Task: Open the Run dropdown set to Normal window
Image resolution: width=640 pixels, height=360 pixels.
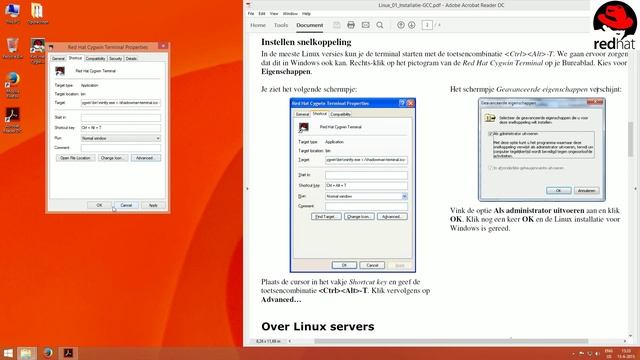Action: pos(120,138)
